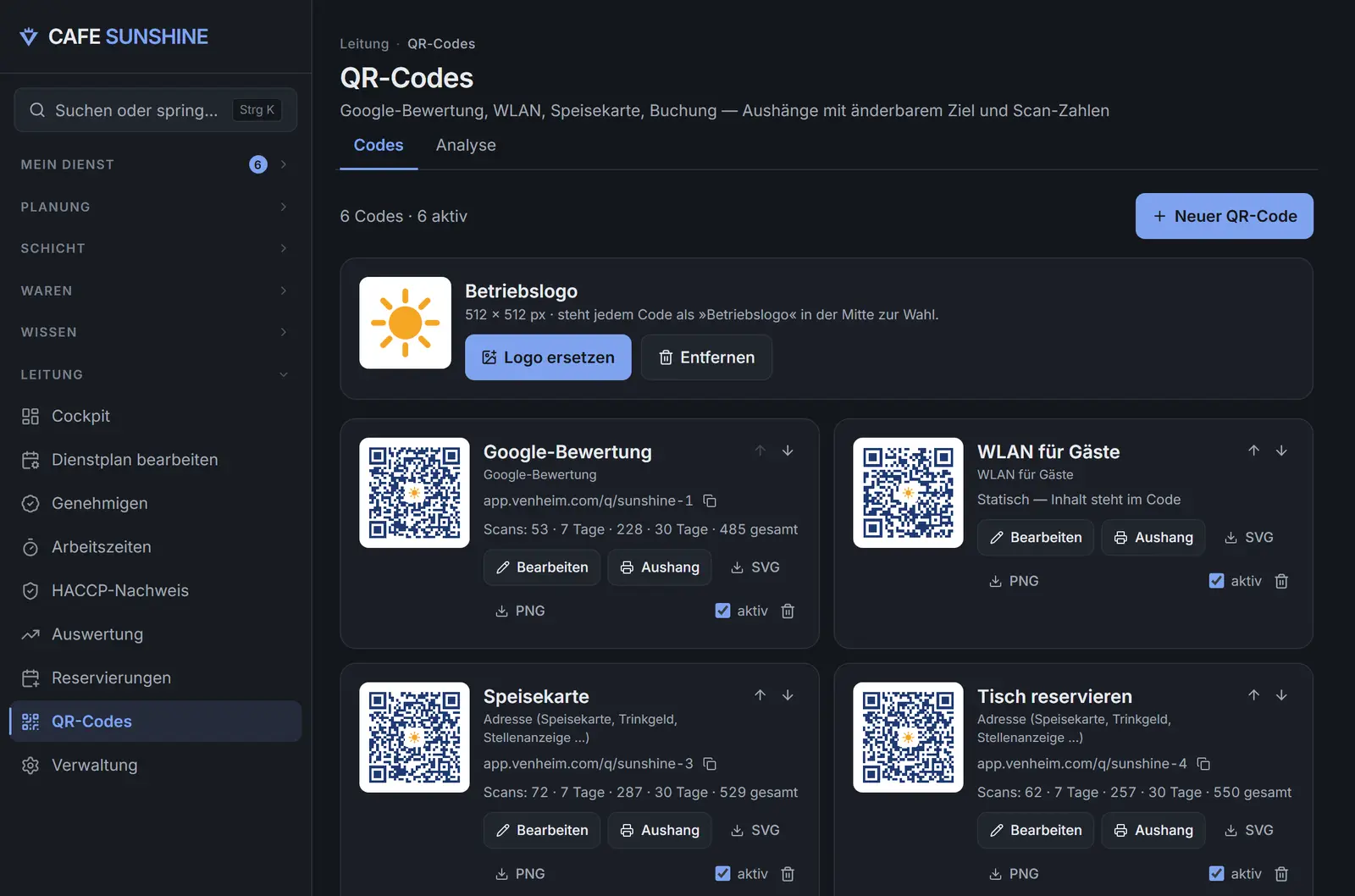Open Aushang for WLAN für Gäste
1355x896 pixels.
tap(1153, 538)
